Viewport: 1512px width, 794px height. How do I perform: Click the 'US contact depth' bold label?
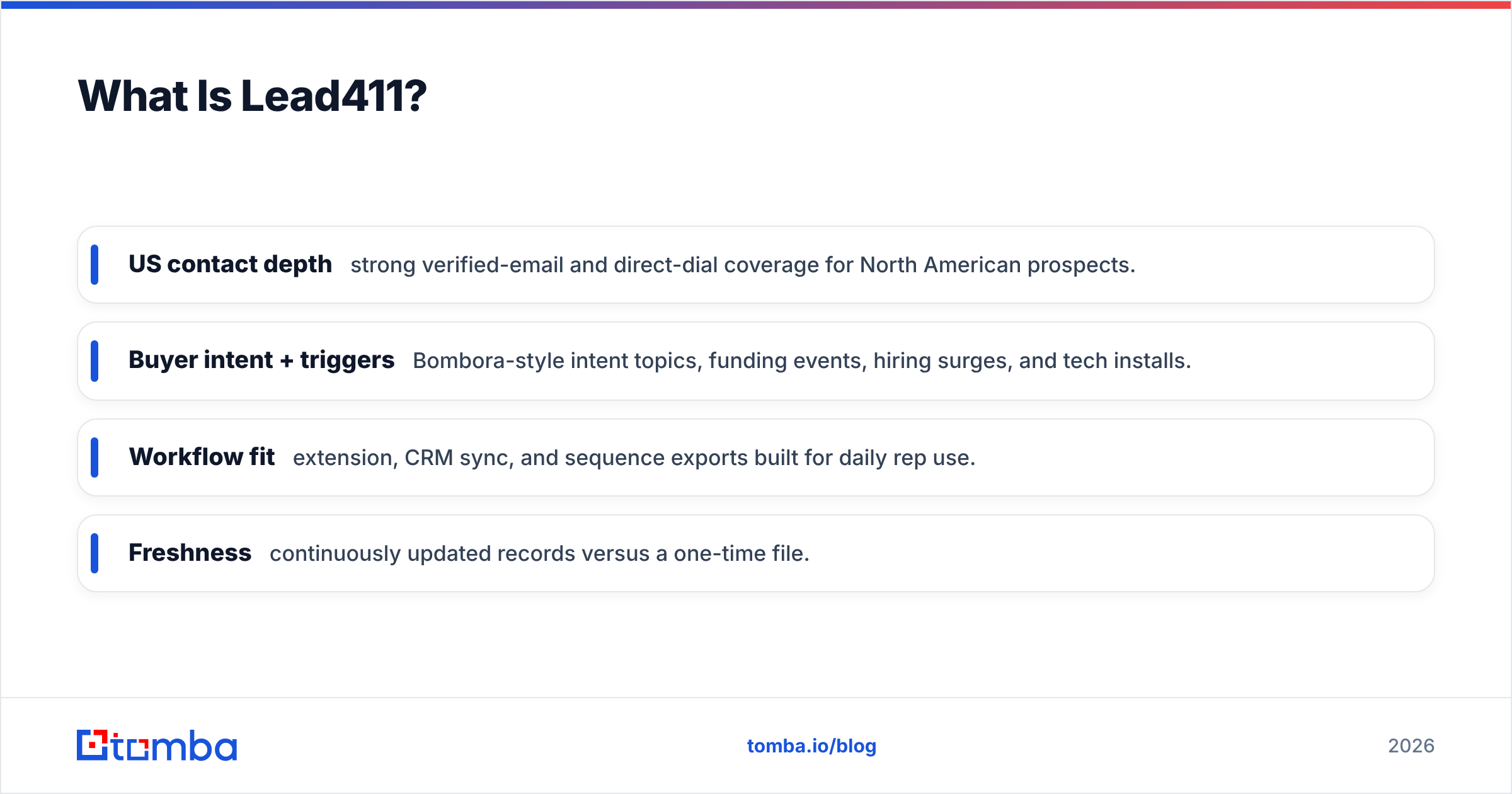(x=230, y=264)
